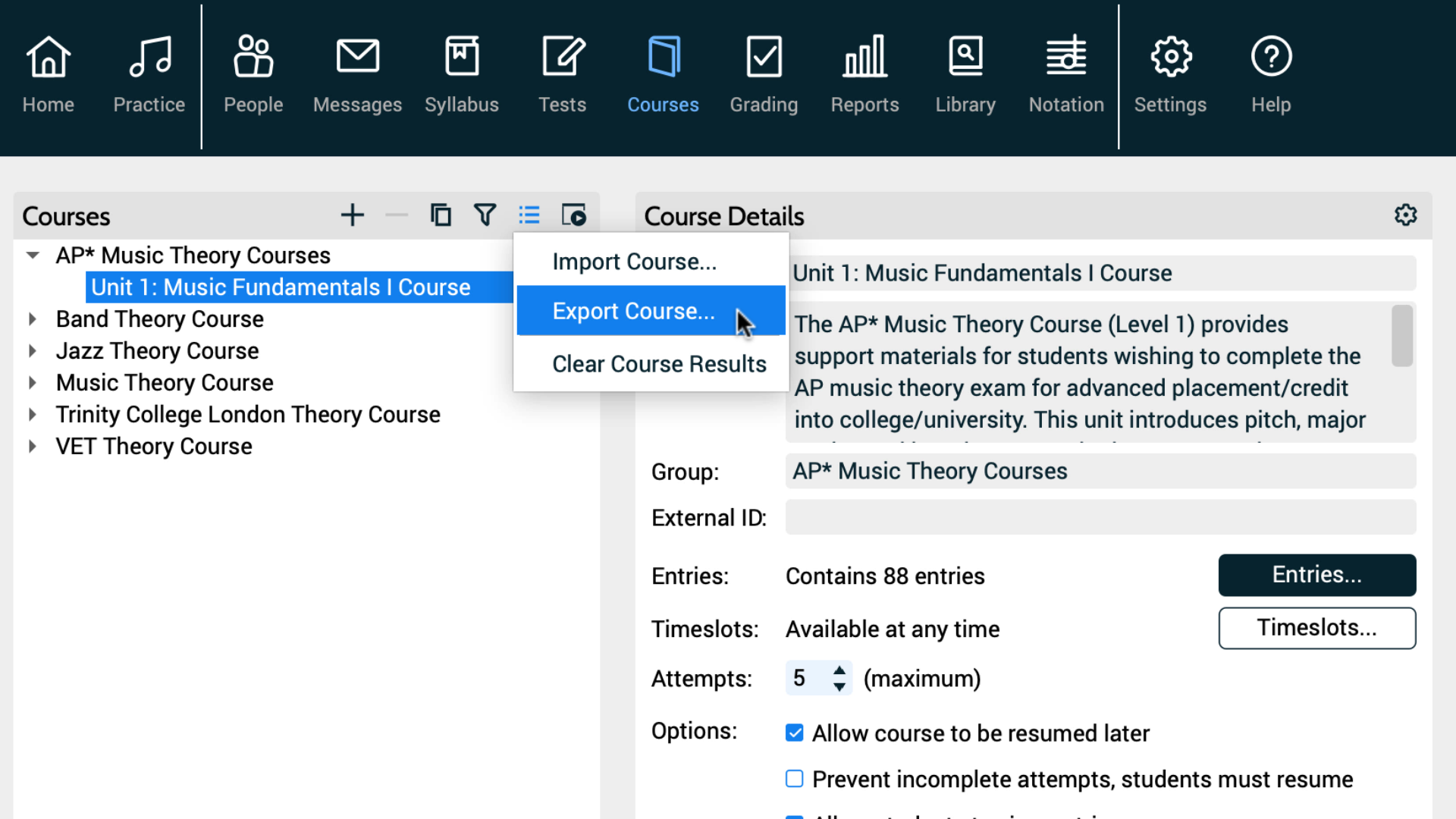1456x819 pixels.
Task: Expand the Jazz Theory Course group
Action: [33, 351]
